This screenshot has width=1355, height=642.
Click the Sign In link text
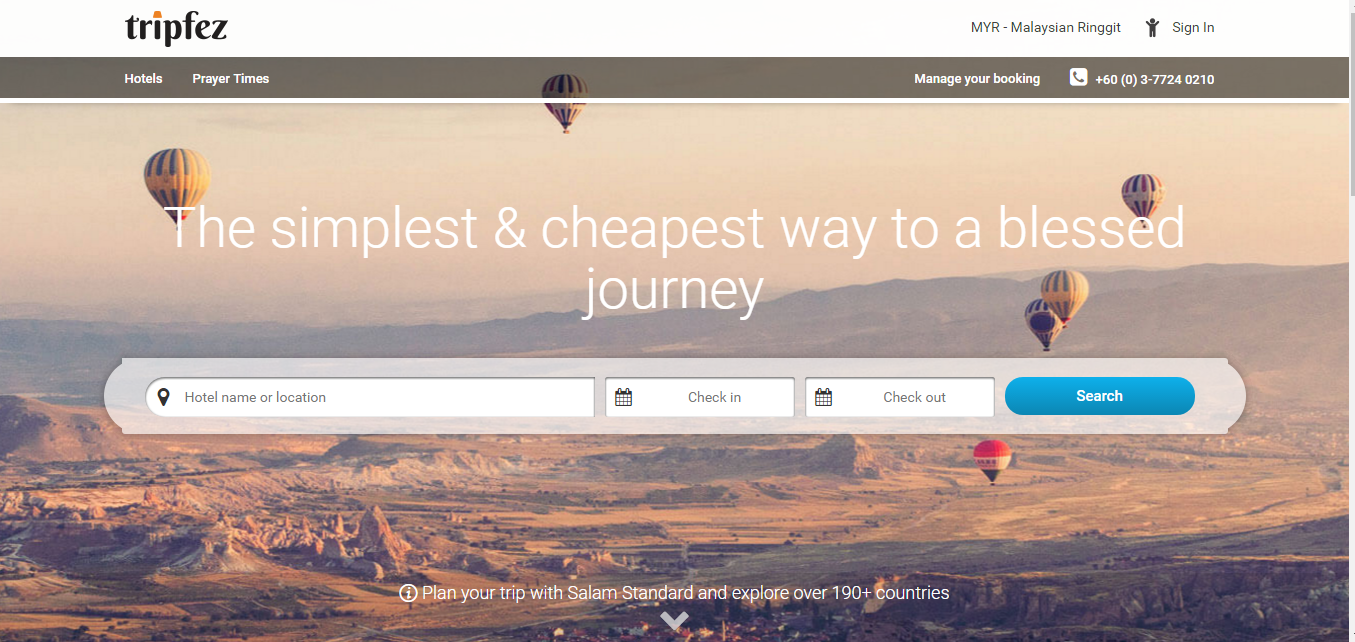(x=1193, y=27)
